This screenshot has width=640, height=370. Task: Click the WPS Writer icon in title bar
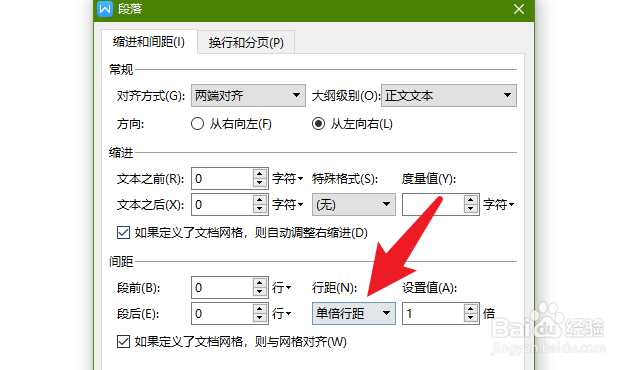[105, 9]
